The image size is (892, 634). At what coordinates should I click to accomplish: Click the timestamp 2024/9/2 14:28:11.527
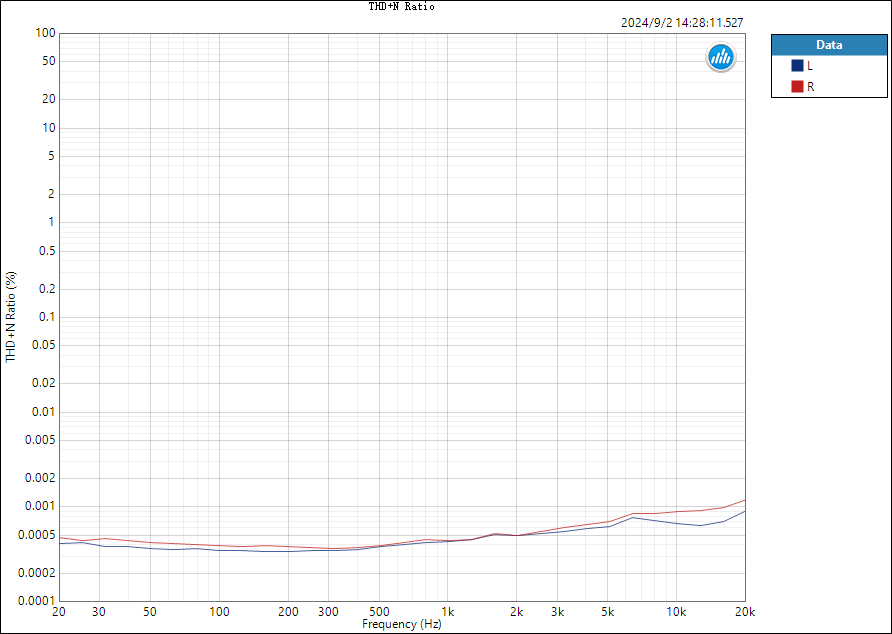(682, 23)
